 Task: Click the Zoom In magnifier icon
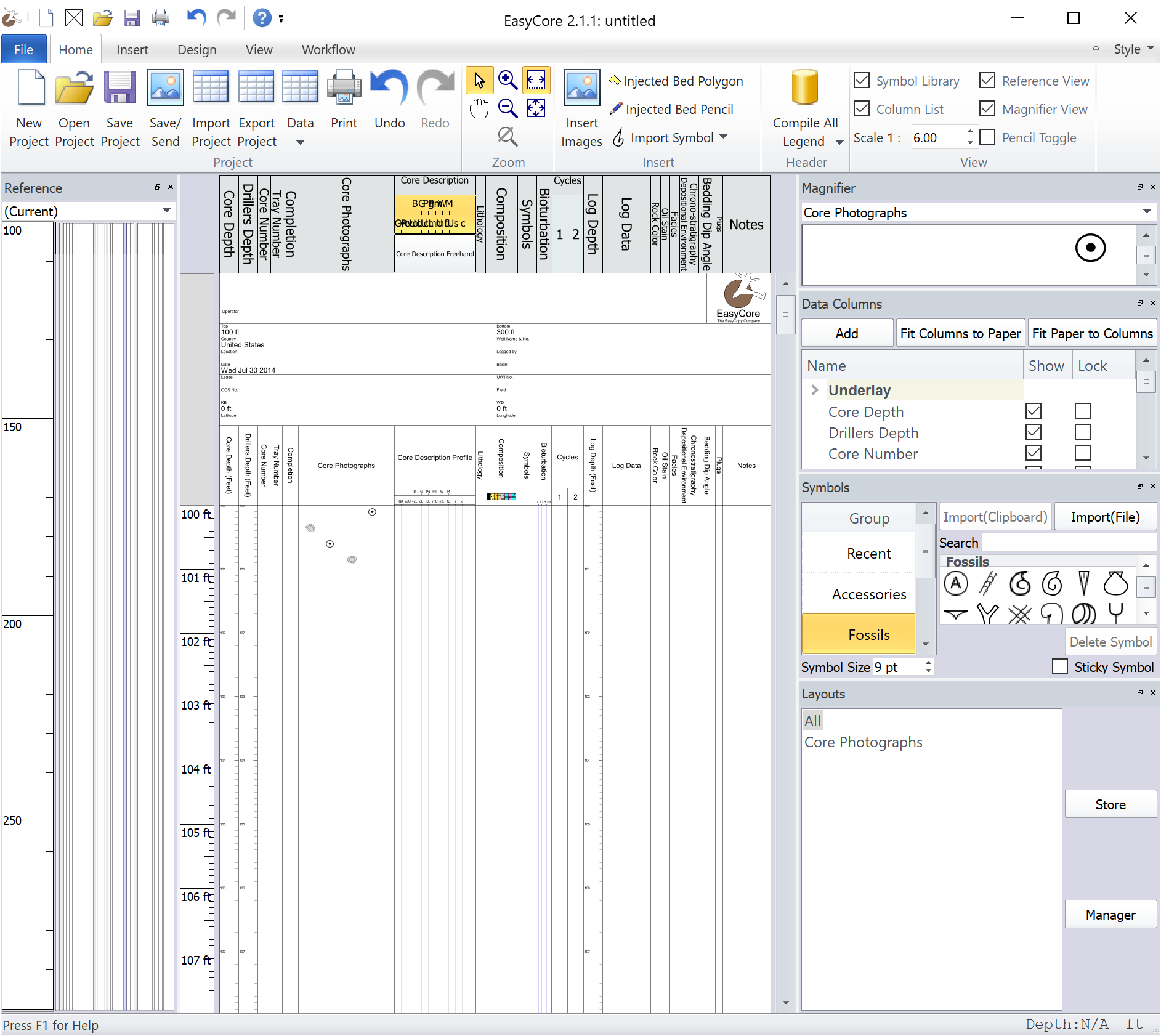507,80
